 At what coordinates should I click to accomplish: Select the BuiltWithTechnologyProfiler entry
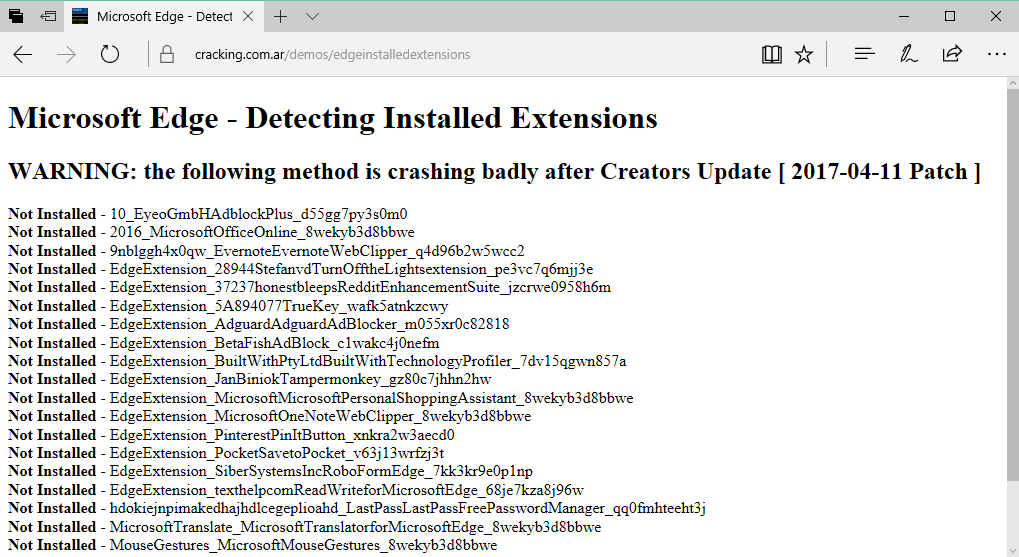pos(317,361)
